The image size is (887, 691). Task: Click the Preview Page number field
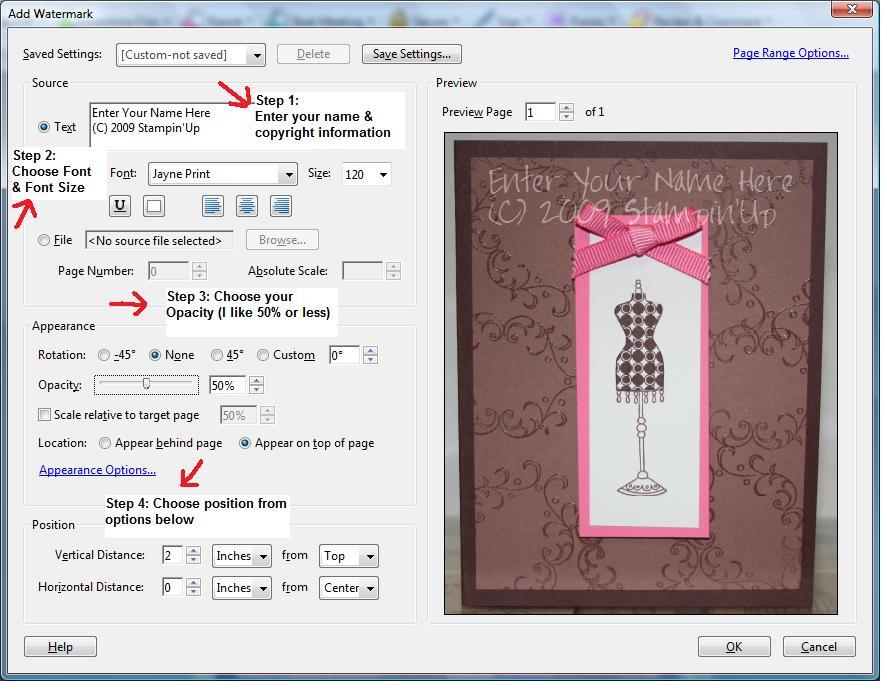tap(540, 112)
